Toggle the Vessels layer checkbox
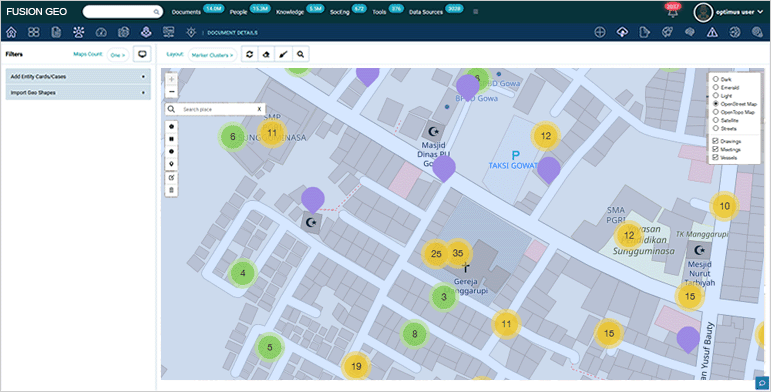 (x=716, y=157)
